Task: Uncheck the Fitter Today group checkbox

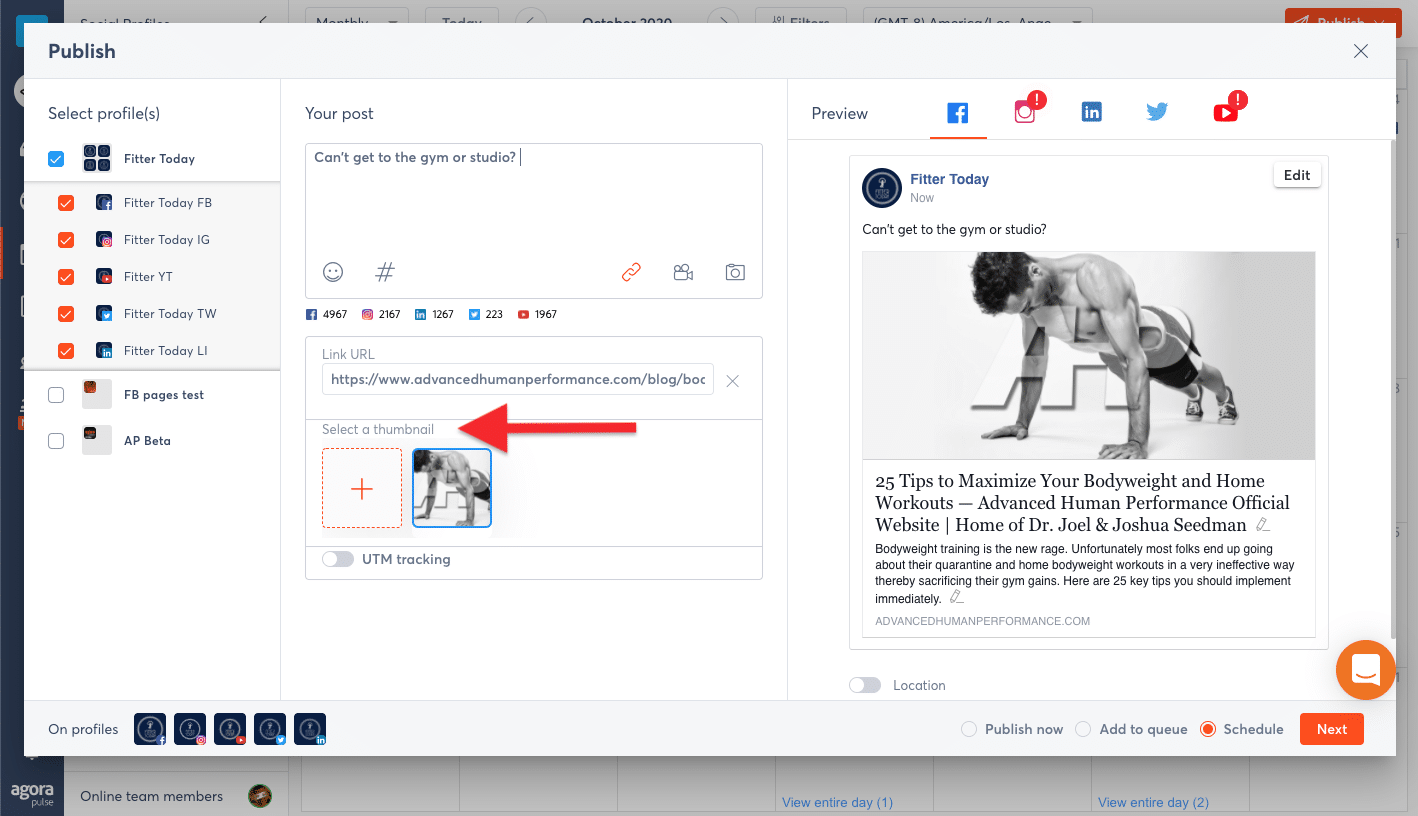Action: click(56, 159)
